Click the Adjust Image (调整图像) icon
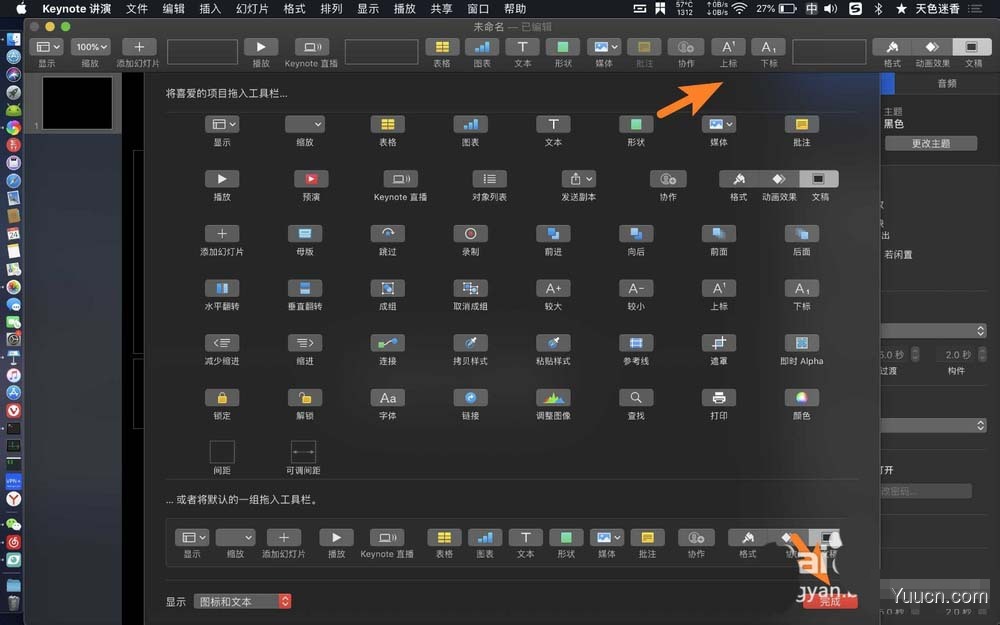This screenshot has height=625, width=1000. click(x=553, y=398)
